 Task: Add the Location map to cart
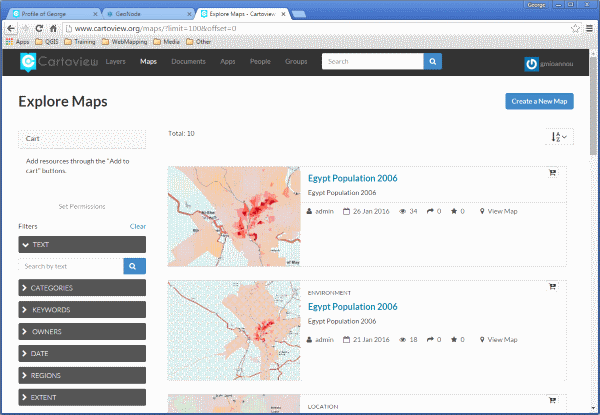553,400
